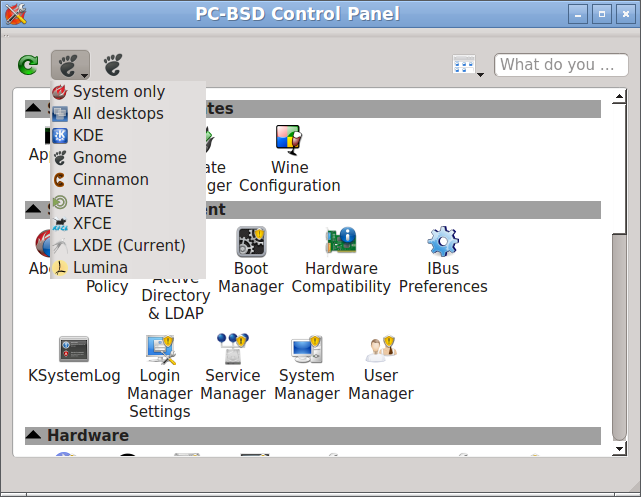Open the desktop selector paw dropdown button
The image size is (641, 497).
(70, 65)
